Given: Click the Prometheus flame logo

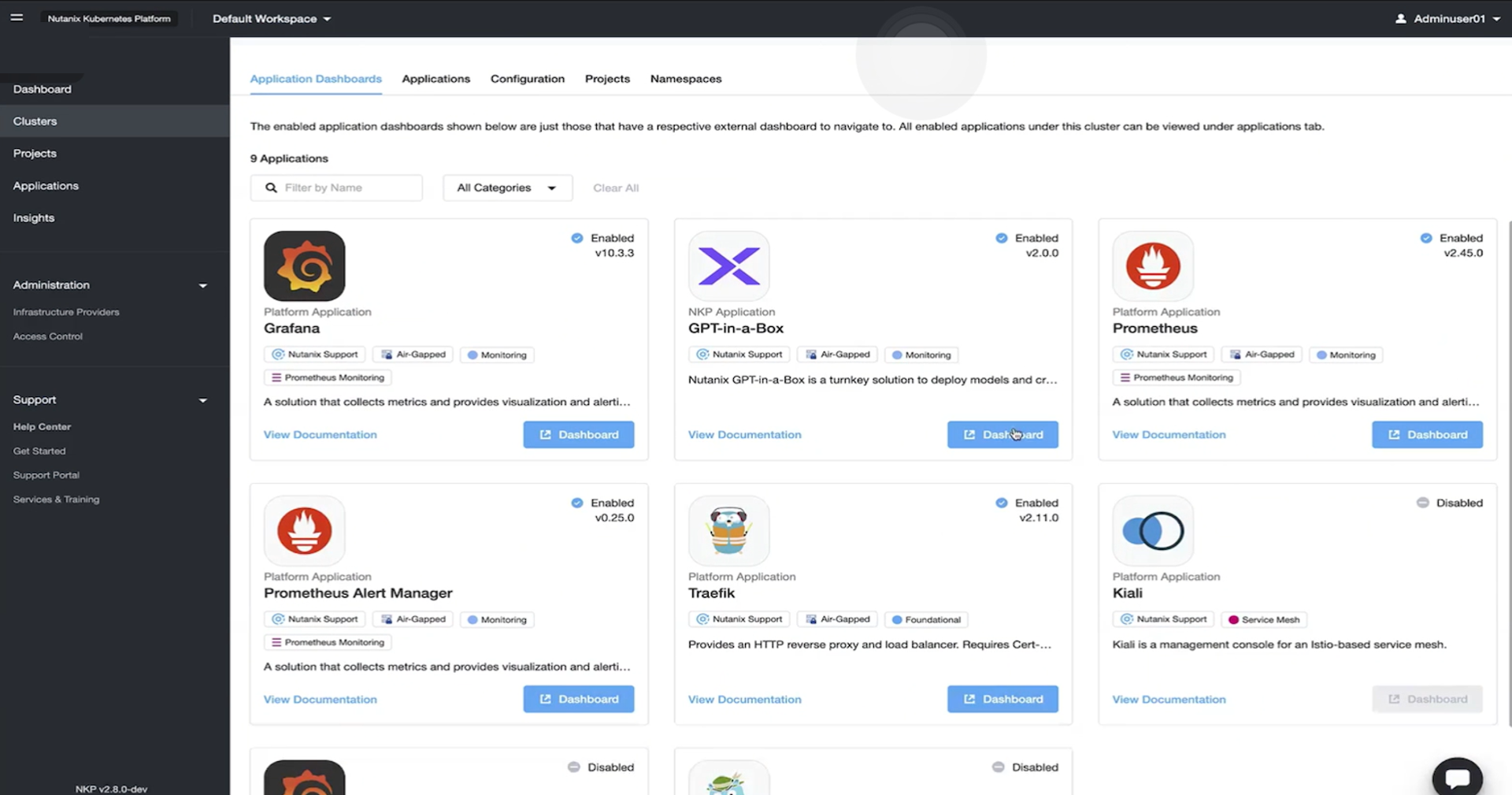Looking at the screenshot, I should pos(1153,266).
